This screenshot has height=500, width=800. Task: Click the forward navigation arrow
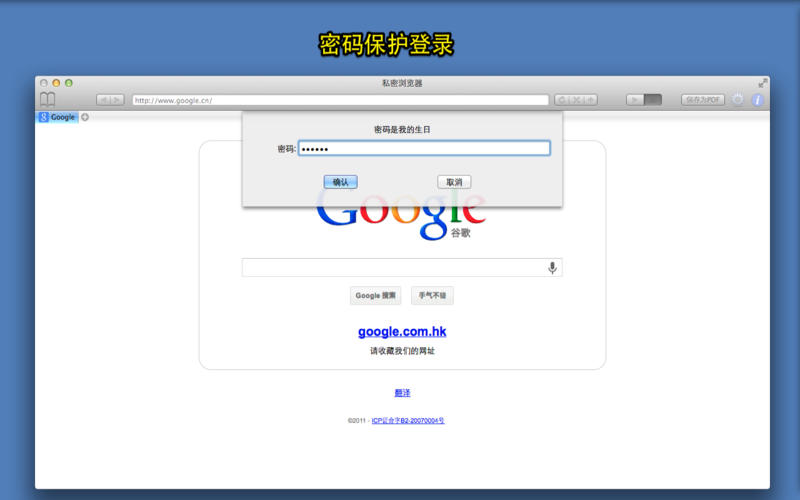[117, 100]
